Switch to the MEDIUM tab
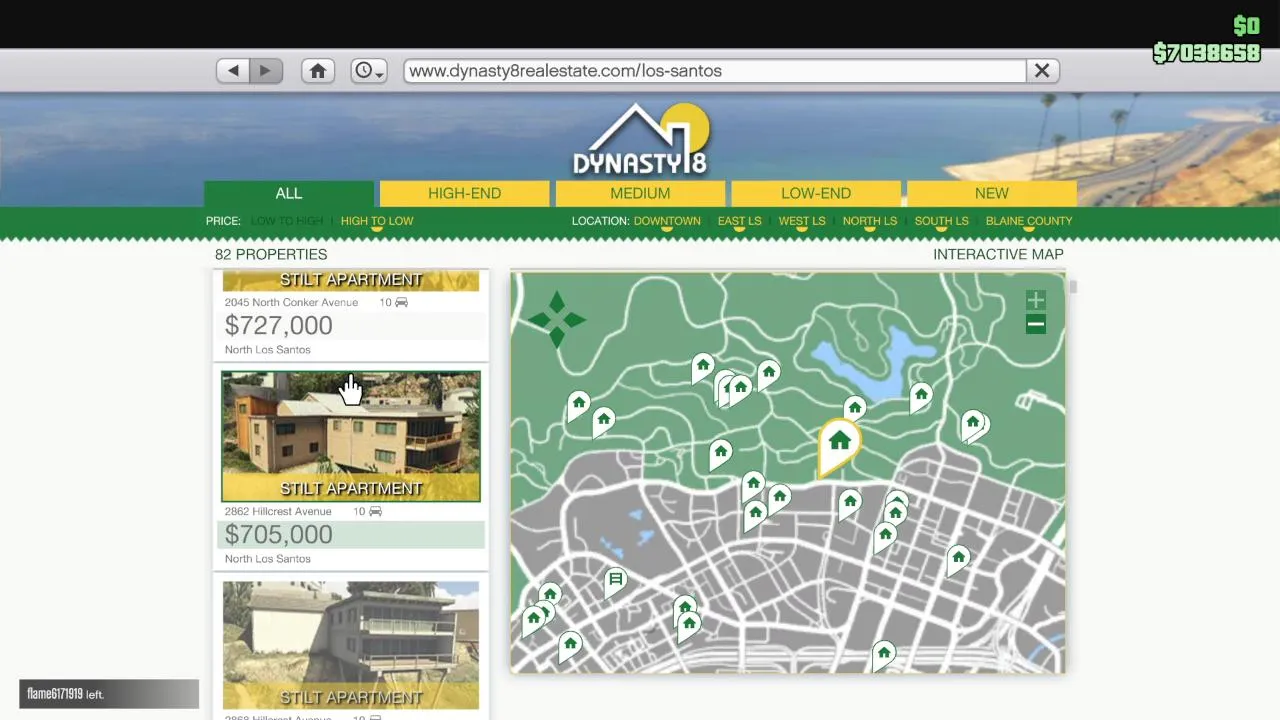This screenshot has width=1280, height=720. [640, 193]
